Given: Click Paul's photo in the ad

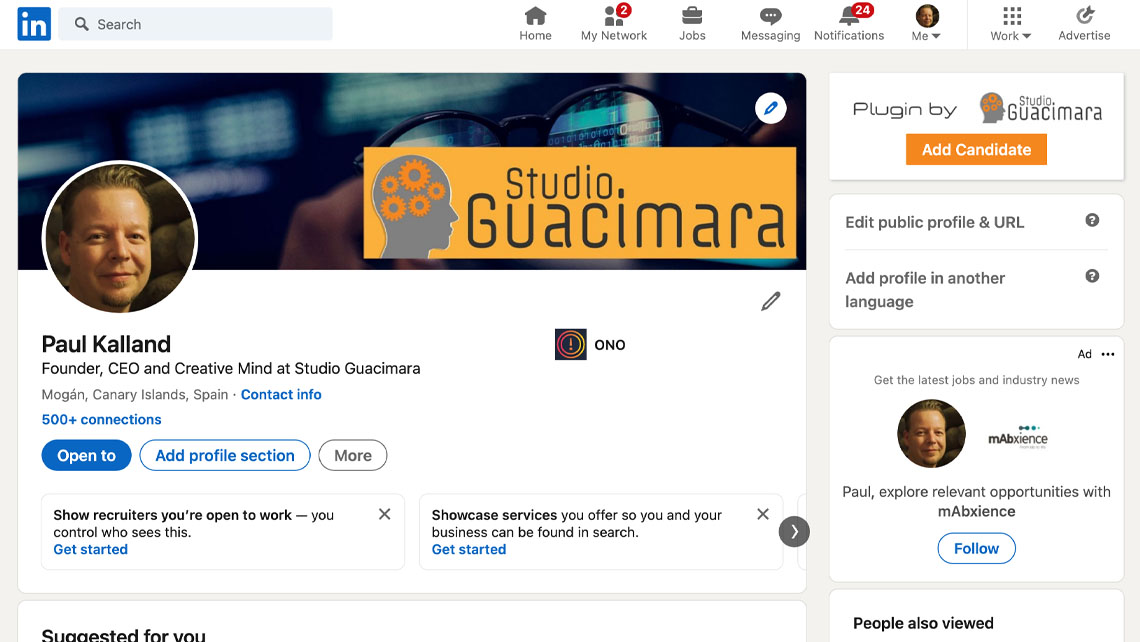Looking at the screenshot, I should 931,433.
